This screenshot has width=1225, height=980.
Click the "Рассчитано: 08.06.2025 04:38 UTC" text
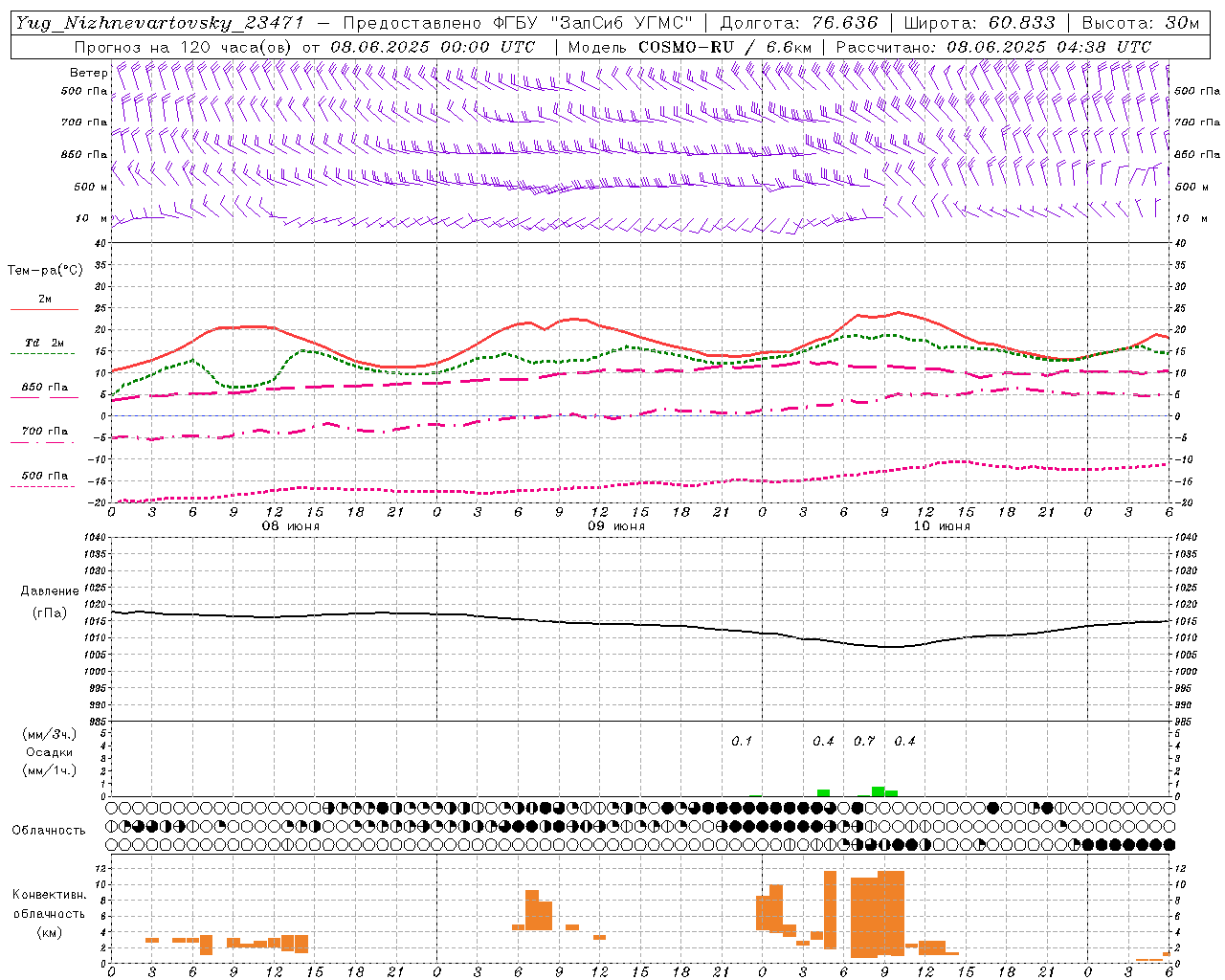(993, 47)
